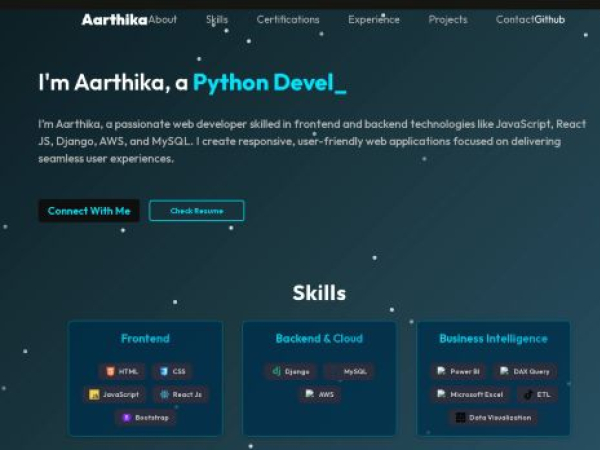Open the Projects nav link
This screenshot has height=450, width=600.
(x=448, y=20)
